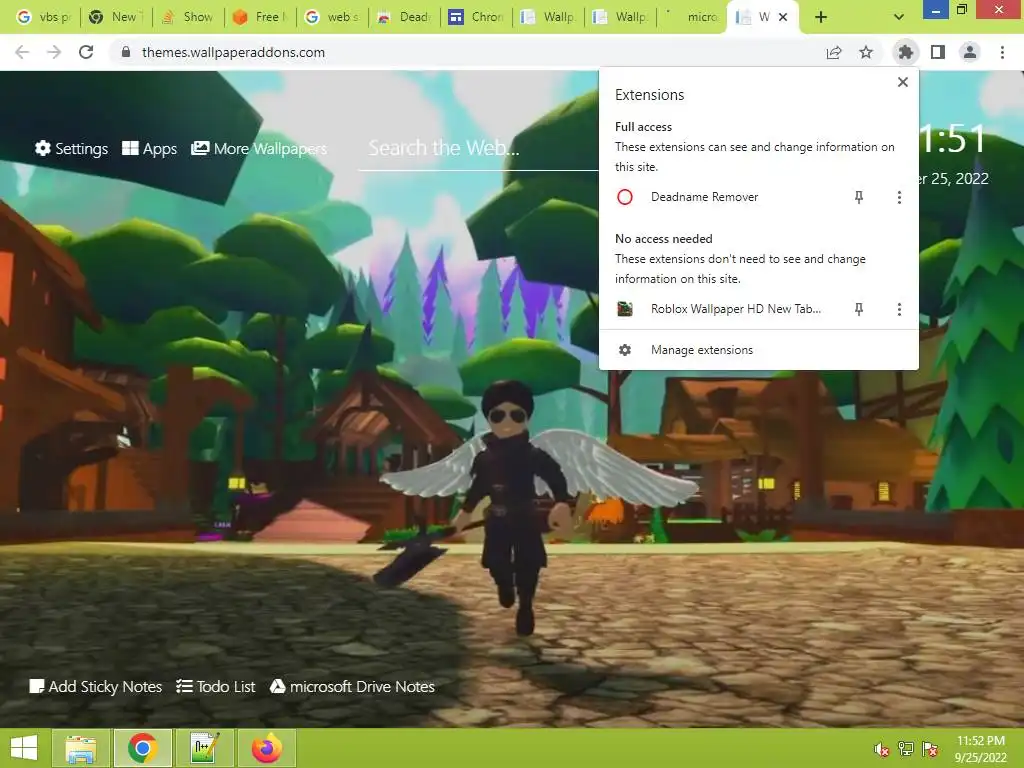Open Firefox from the taskbar
Screen dimensions: 1024x768
[x=267, y=748]
